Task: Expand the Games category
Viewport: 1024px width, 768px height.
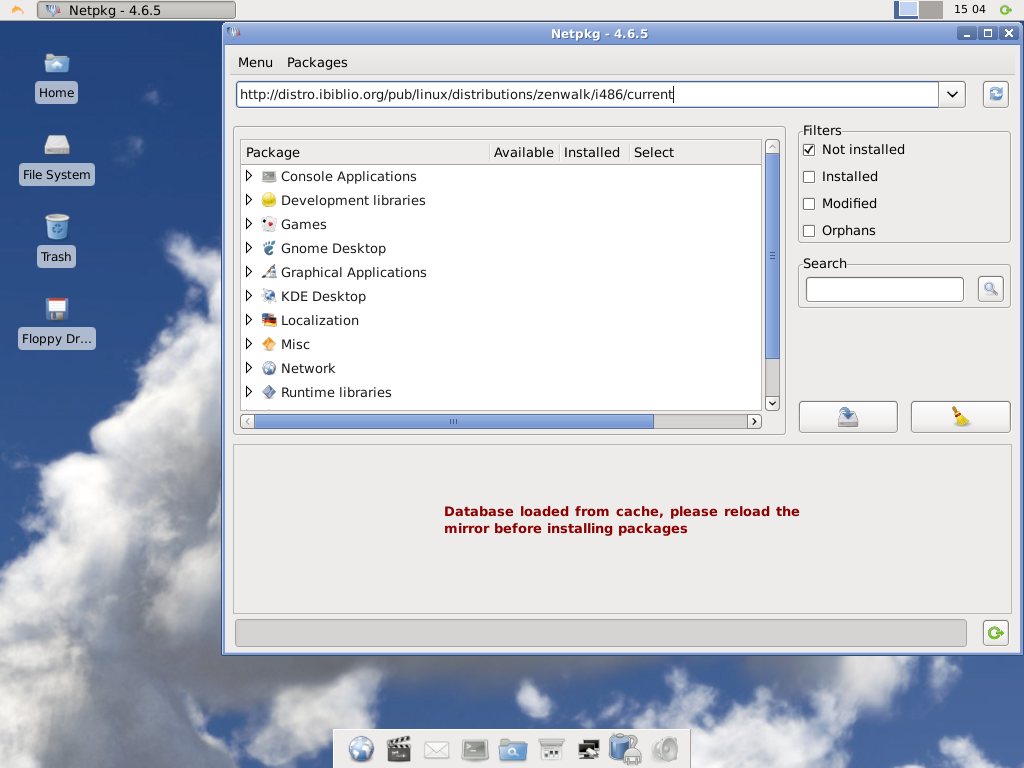Action: pos(249,224)
